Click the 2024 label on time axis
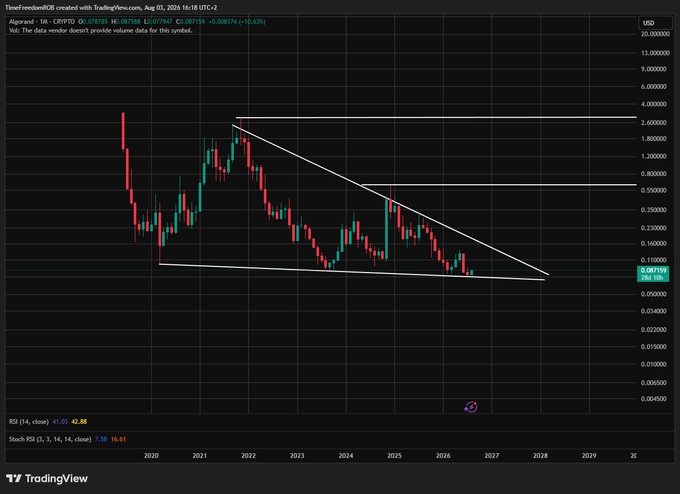The image size is (680, 494). pyautogui.click(x=346, y=455)
